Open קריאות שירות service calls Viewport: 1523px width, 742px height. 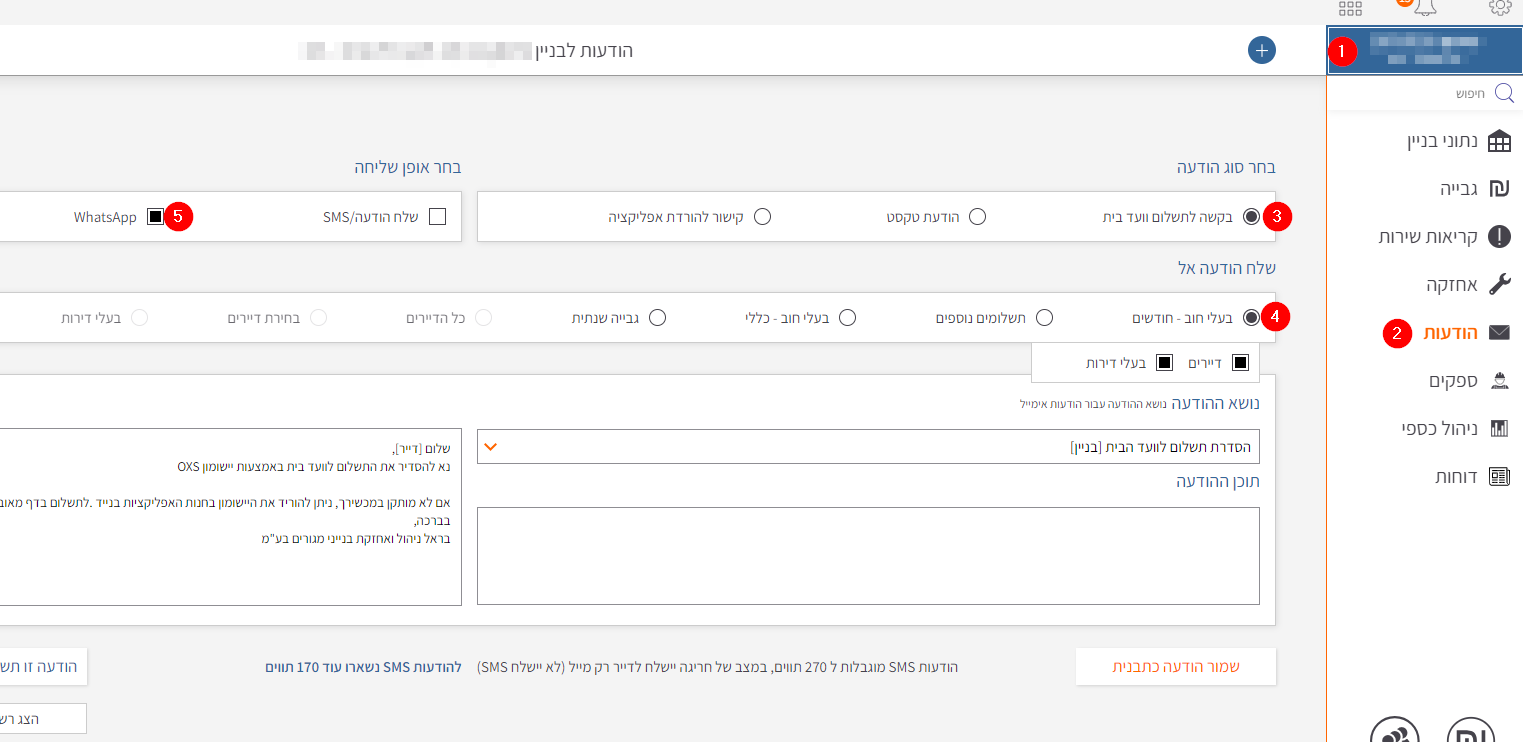1444,237
